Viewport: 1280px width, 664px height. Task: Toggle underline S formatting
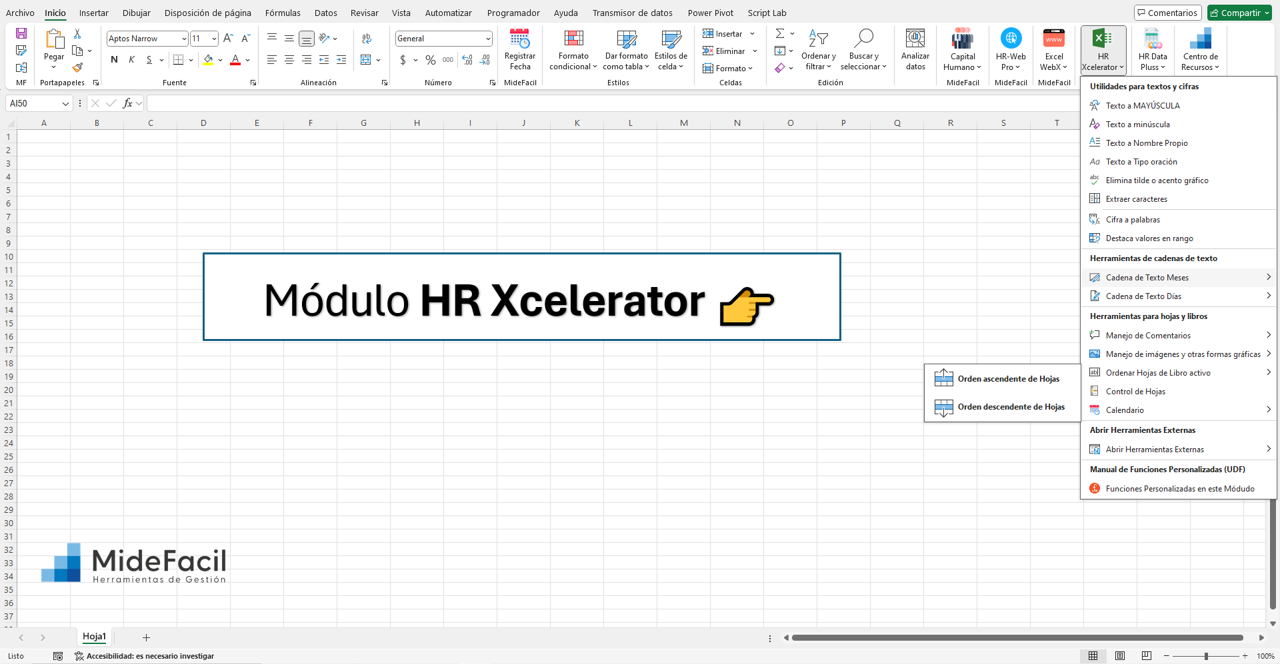[149, 60]
